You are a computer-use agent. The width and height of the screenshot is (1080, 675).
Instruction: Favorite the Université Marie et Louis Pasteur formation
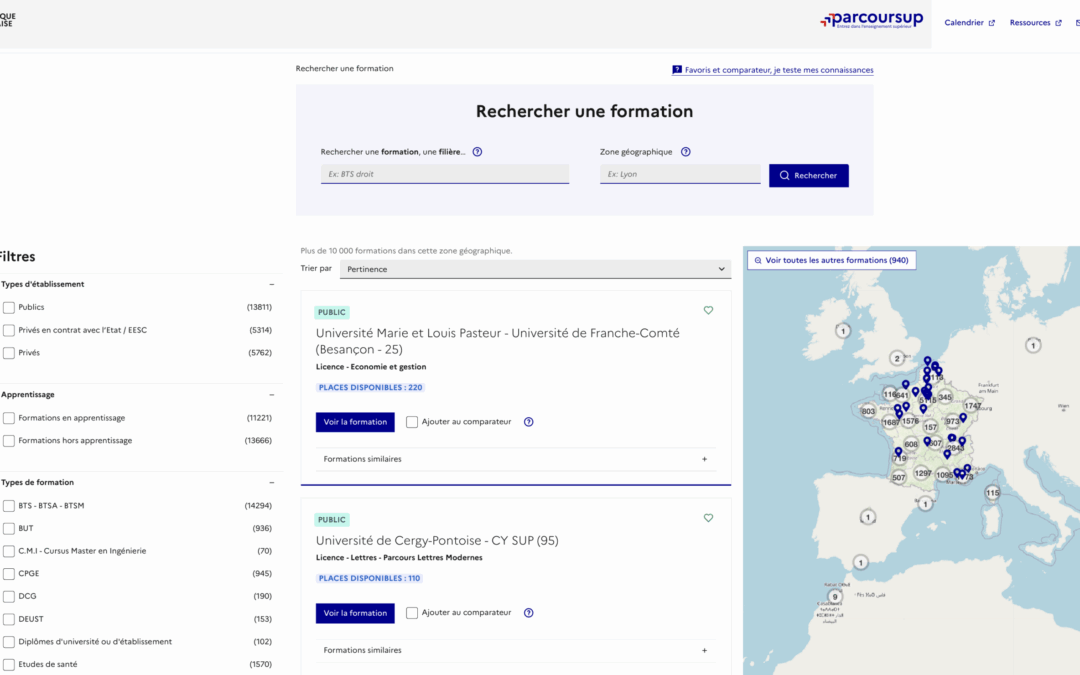pyautogui.click(x=708, y=311)
